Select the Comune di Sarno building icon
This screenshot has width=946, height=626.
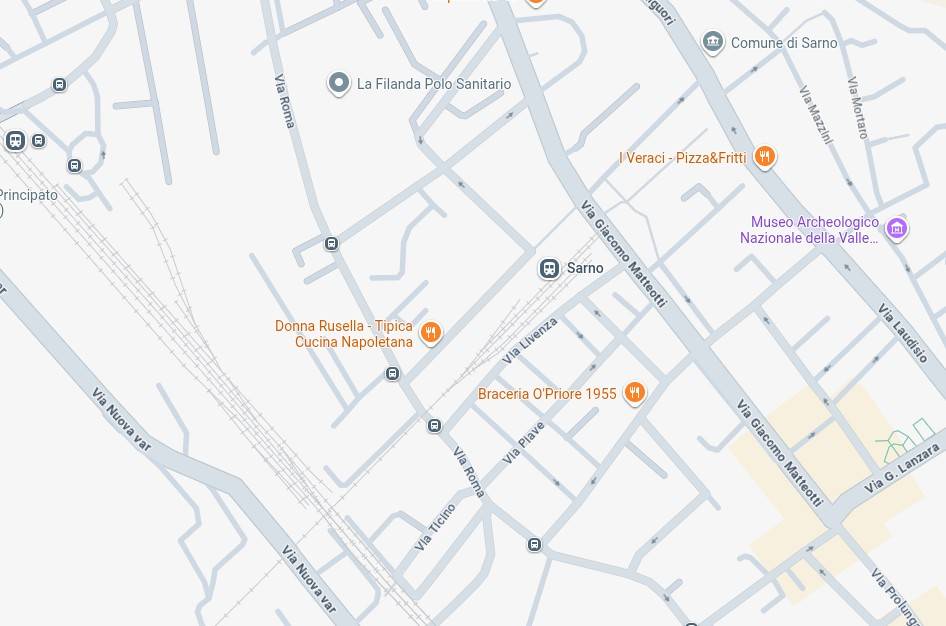(x=713, y=42)
